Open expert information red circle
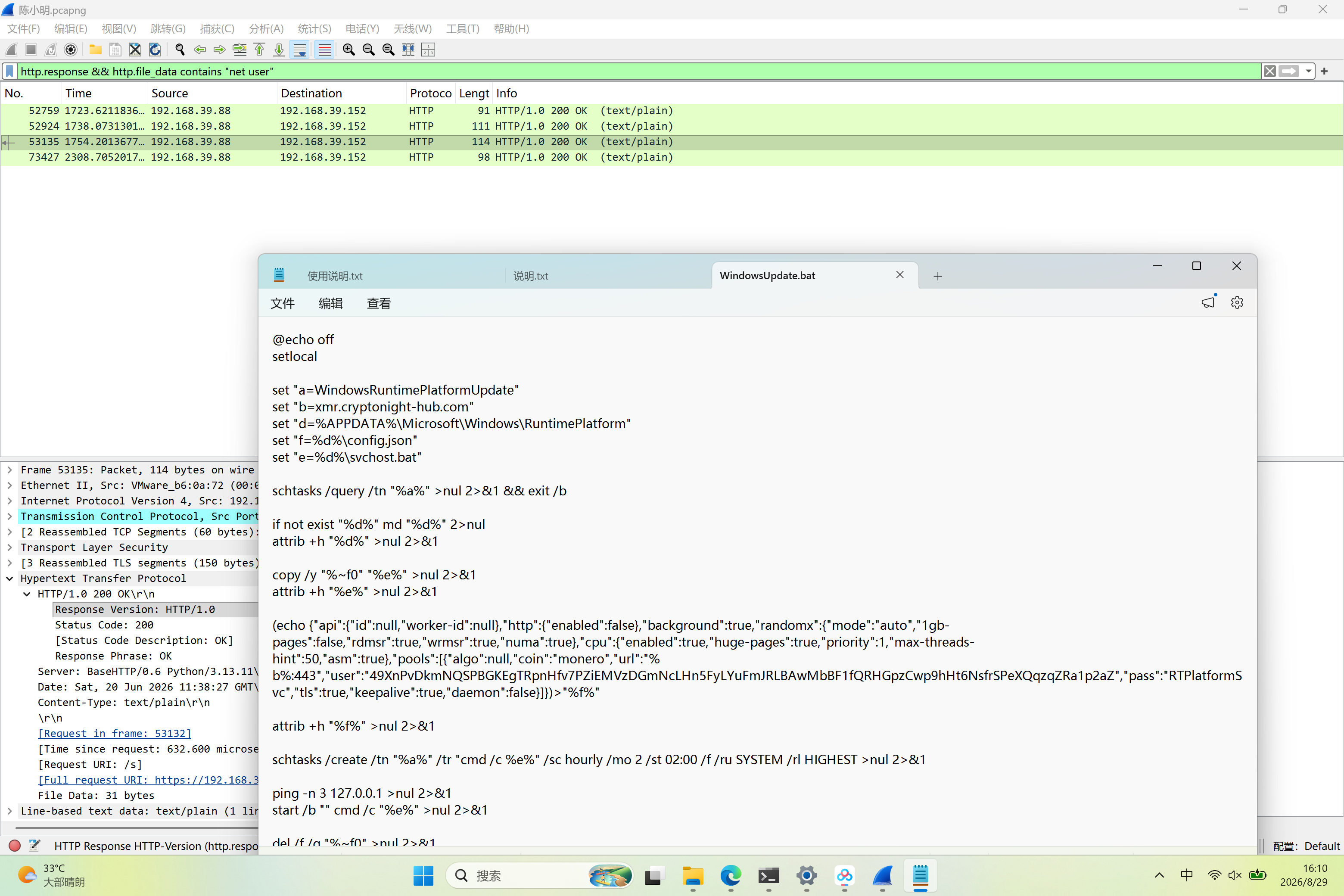 [x=16, y=846]
